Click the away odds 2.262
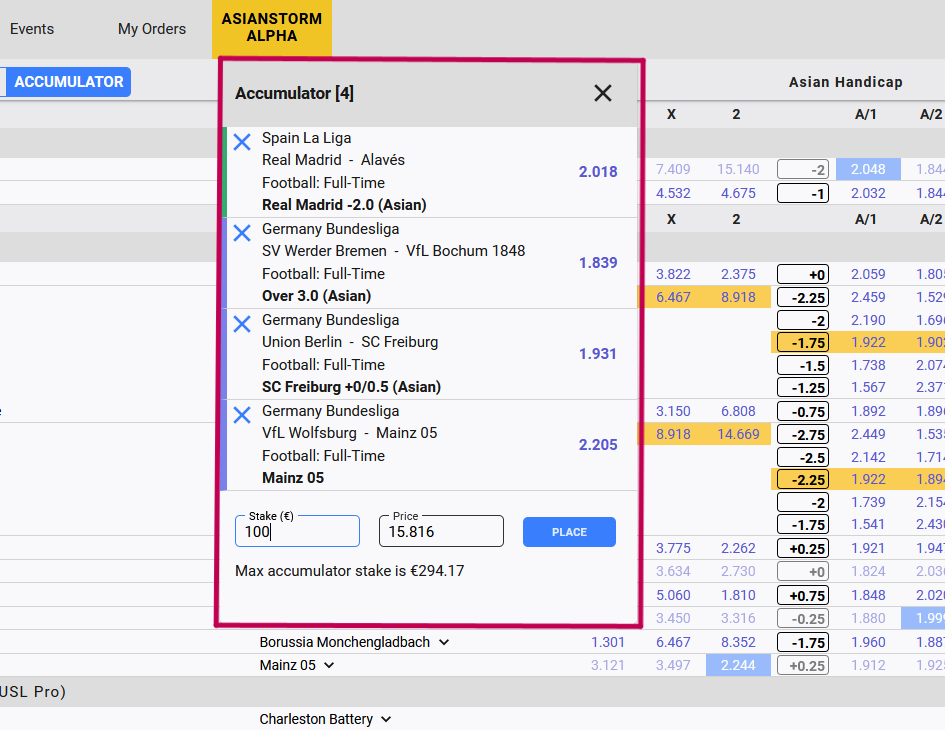 738,549
